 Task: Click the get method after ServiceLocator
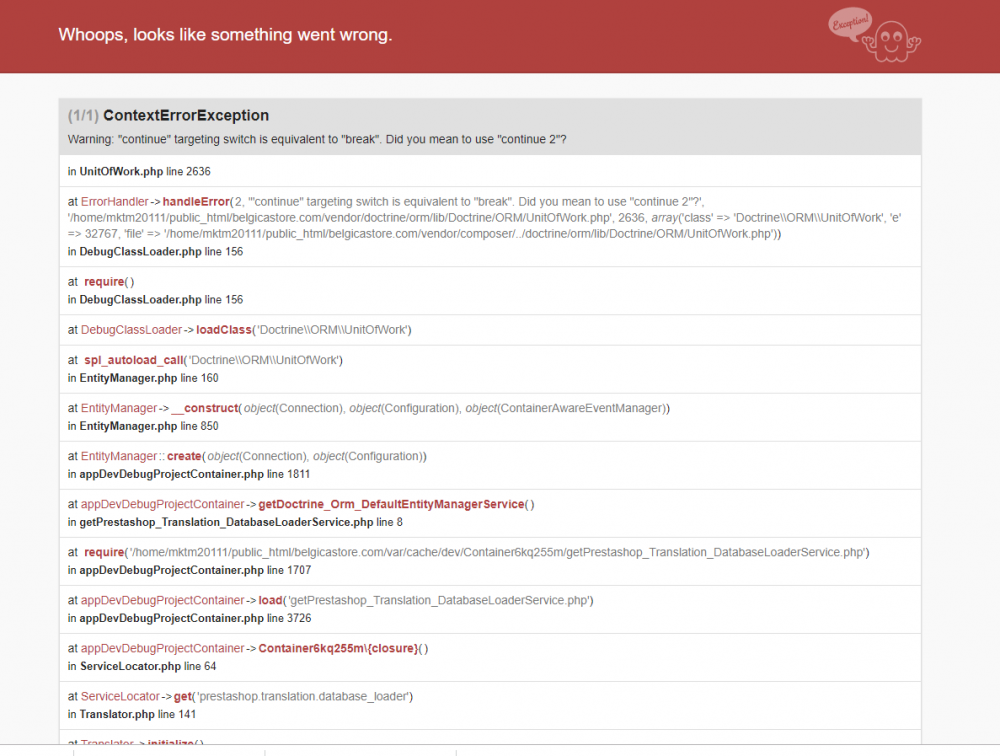pos(183,696)
